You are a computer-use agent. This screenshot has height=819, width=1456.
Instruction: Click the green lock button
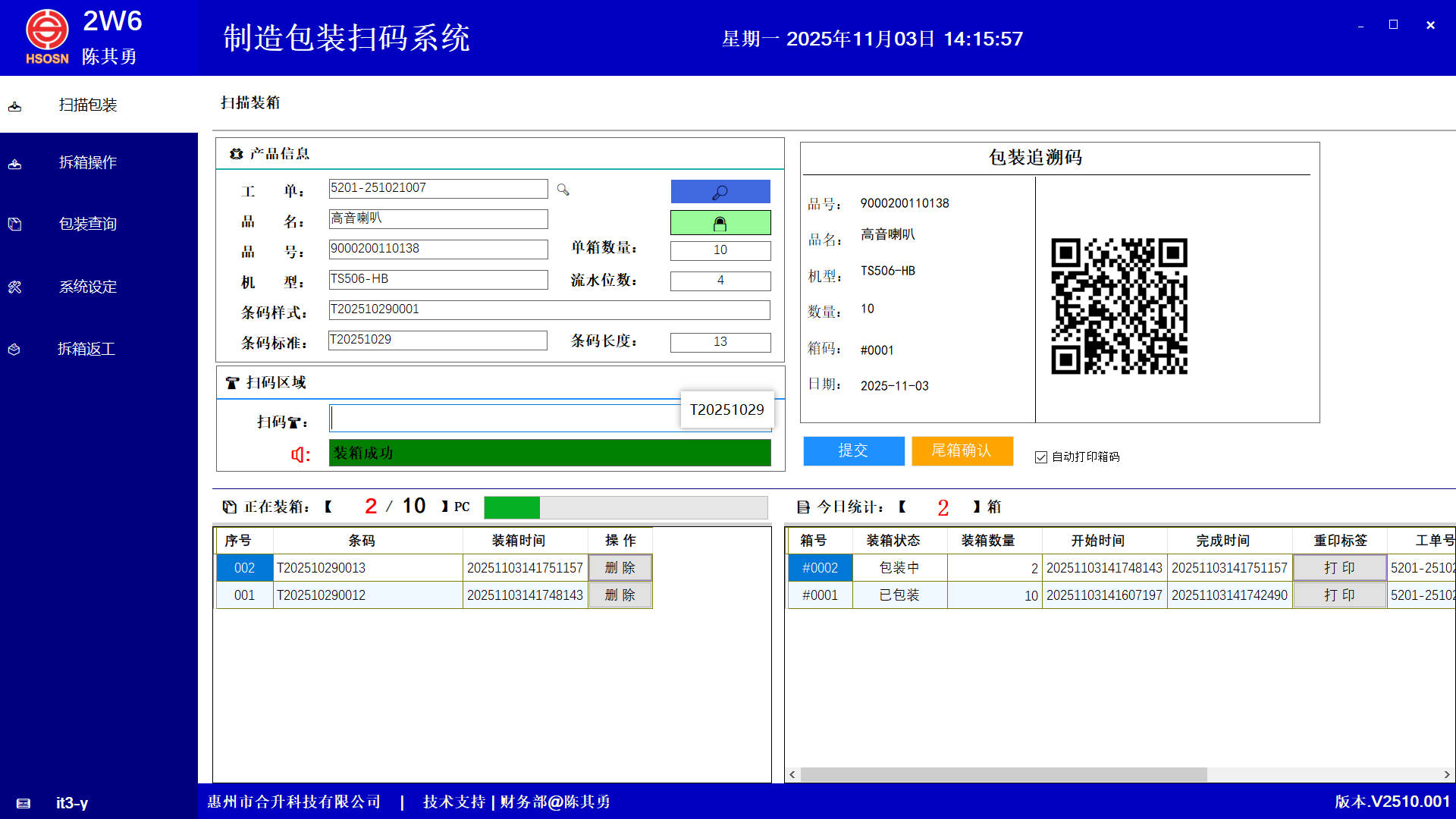(x=720, y=222)
